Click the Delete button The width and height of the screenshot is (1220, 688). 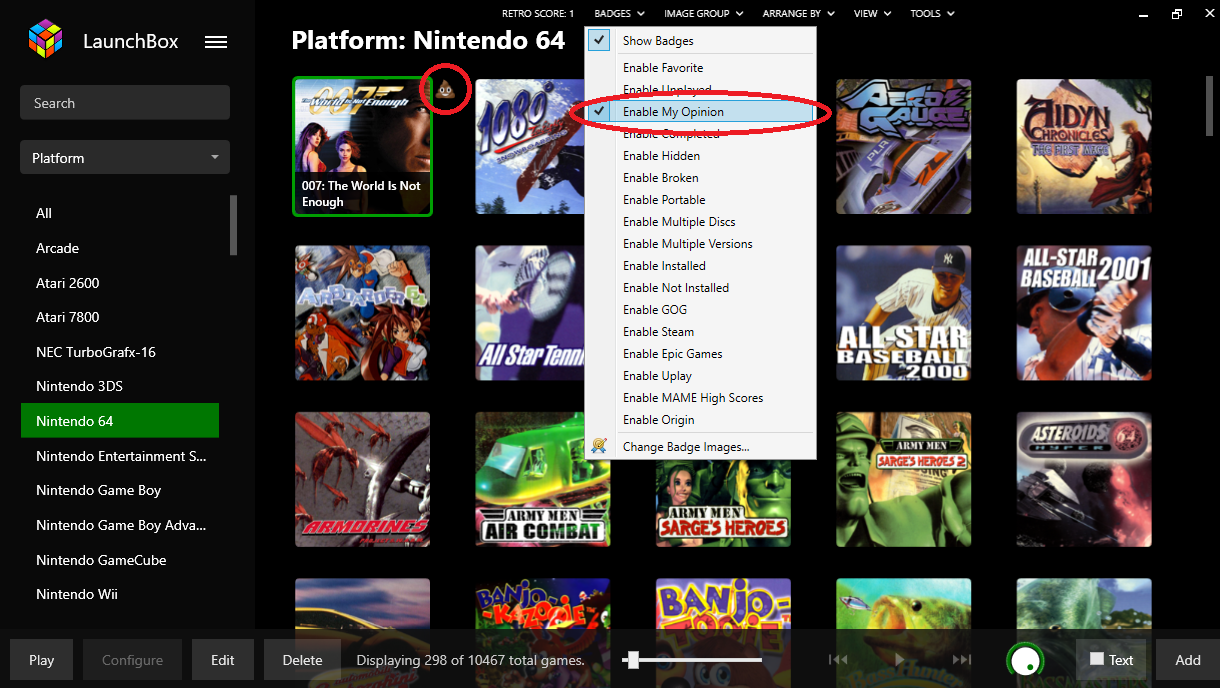(x=302, y=660)
